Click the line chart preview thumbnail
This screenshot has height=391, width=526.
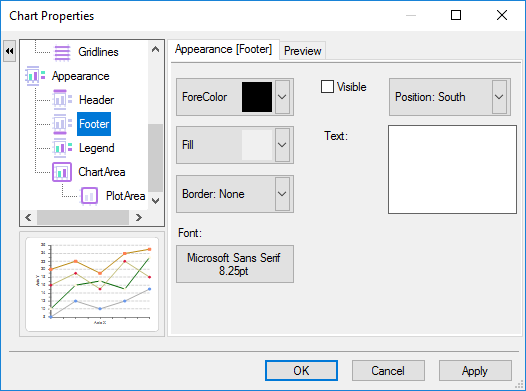(x=92, y=284)
